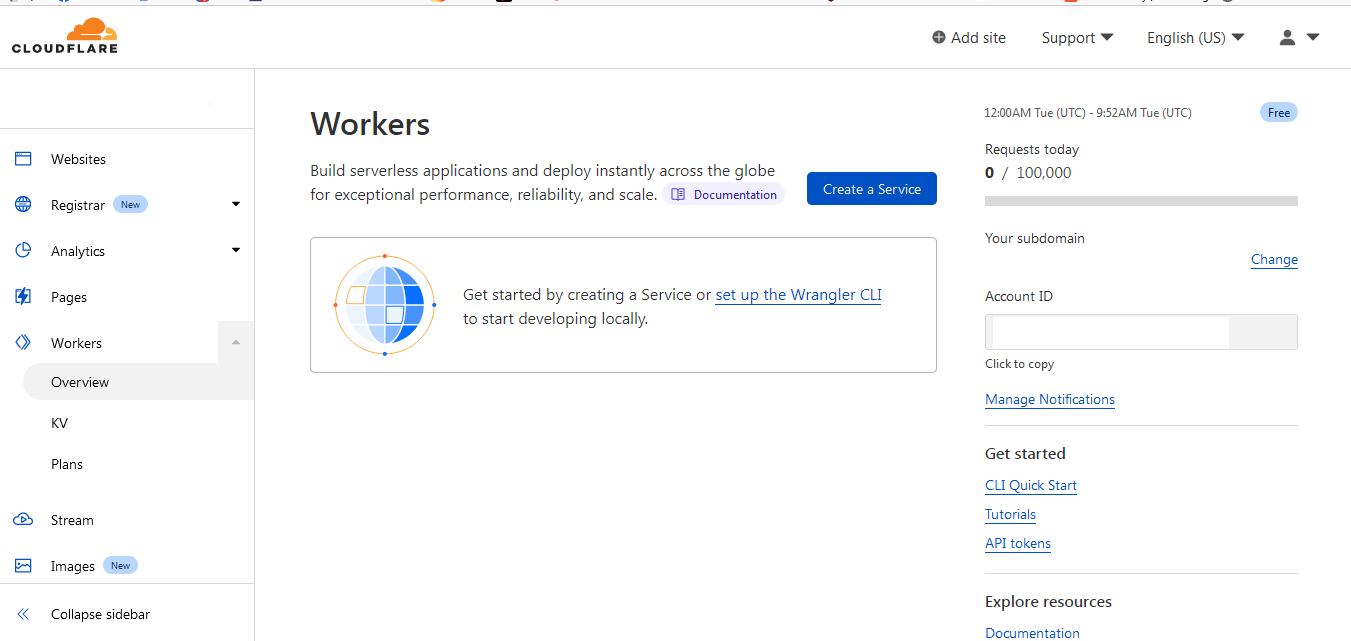1351x641 pixels.
Task: Click the Pages lightning icon
Action: tap(23, 297)
